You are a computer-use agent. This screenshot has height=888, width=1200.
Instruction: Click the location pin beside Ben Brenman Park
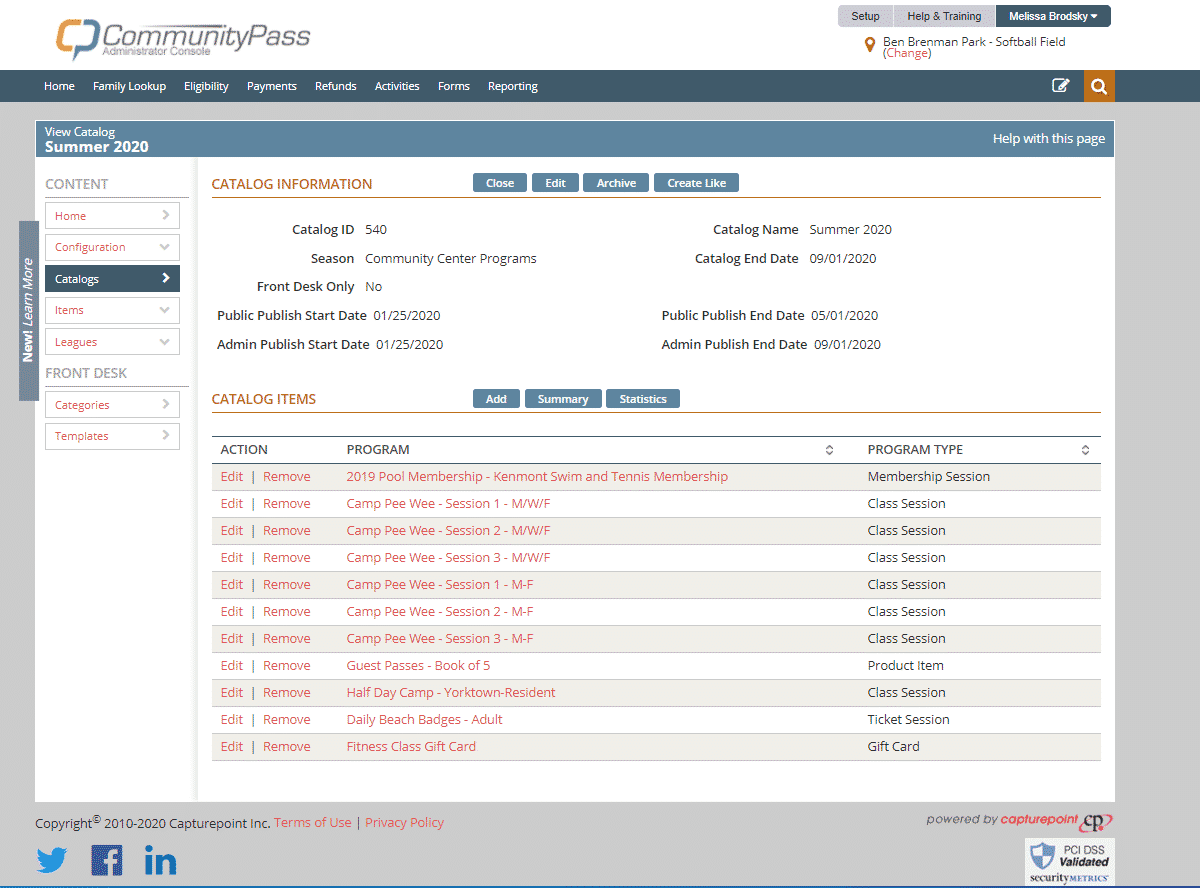[x=869, y=44]
